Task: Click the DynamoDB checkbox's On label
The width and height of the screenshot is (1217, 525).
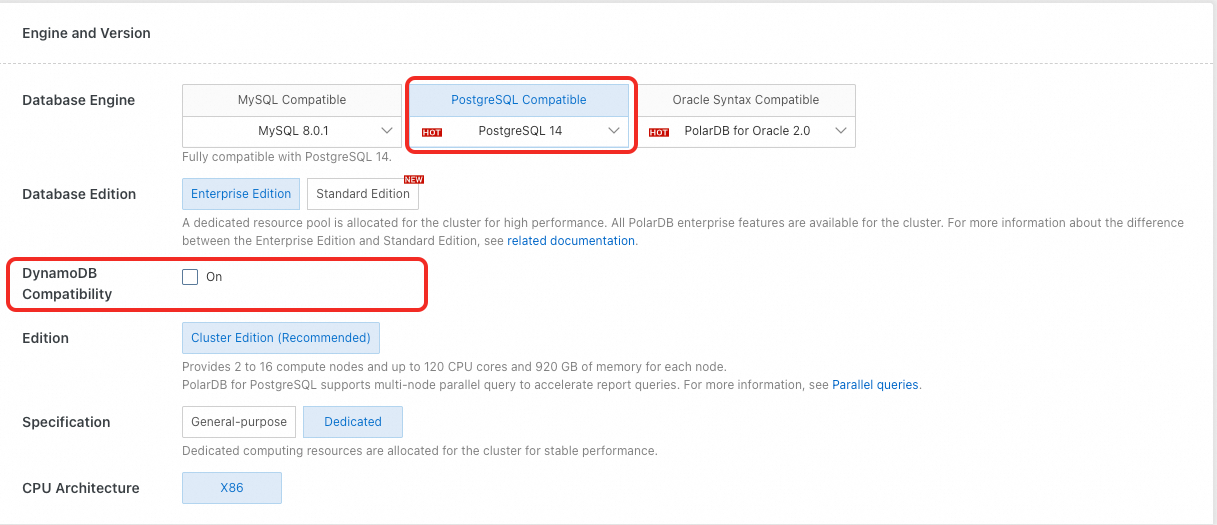Action: tap(214, 277)
